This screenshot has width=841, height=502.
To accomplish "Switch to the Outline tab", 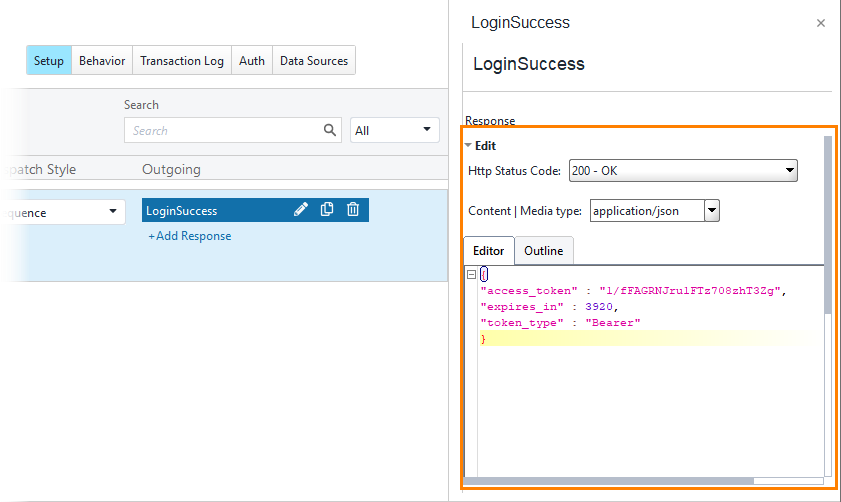I will coord(544,250).
